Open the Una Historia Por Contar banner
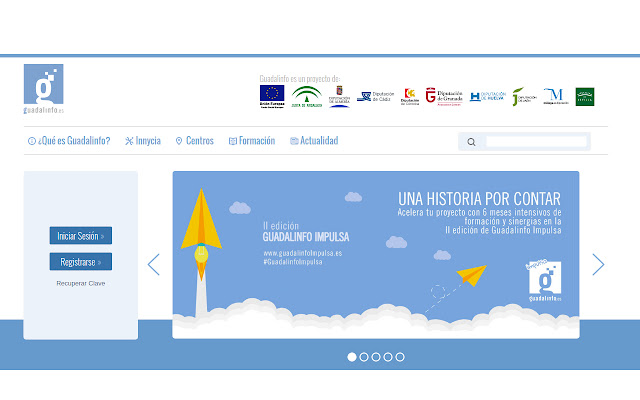Viewport: 640px width, 400px height. (376, 255)
